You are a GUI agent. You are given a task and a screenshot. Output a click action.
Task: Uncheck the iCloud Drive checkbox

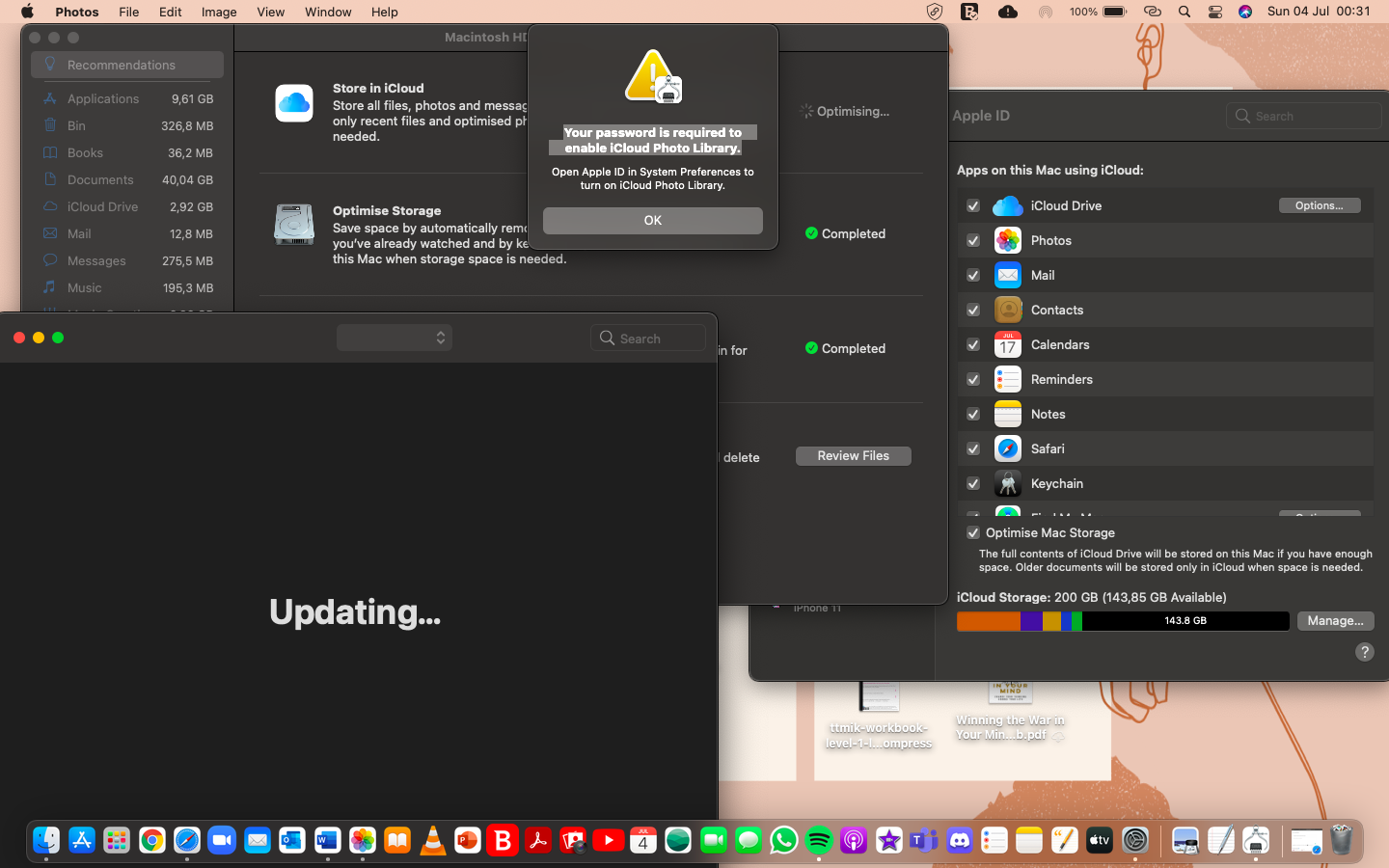(973, 205)
